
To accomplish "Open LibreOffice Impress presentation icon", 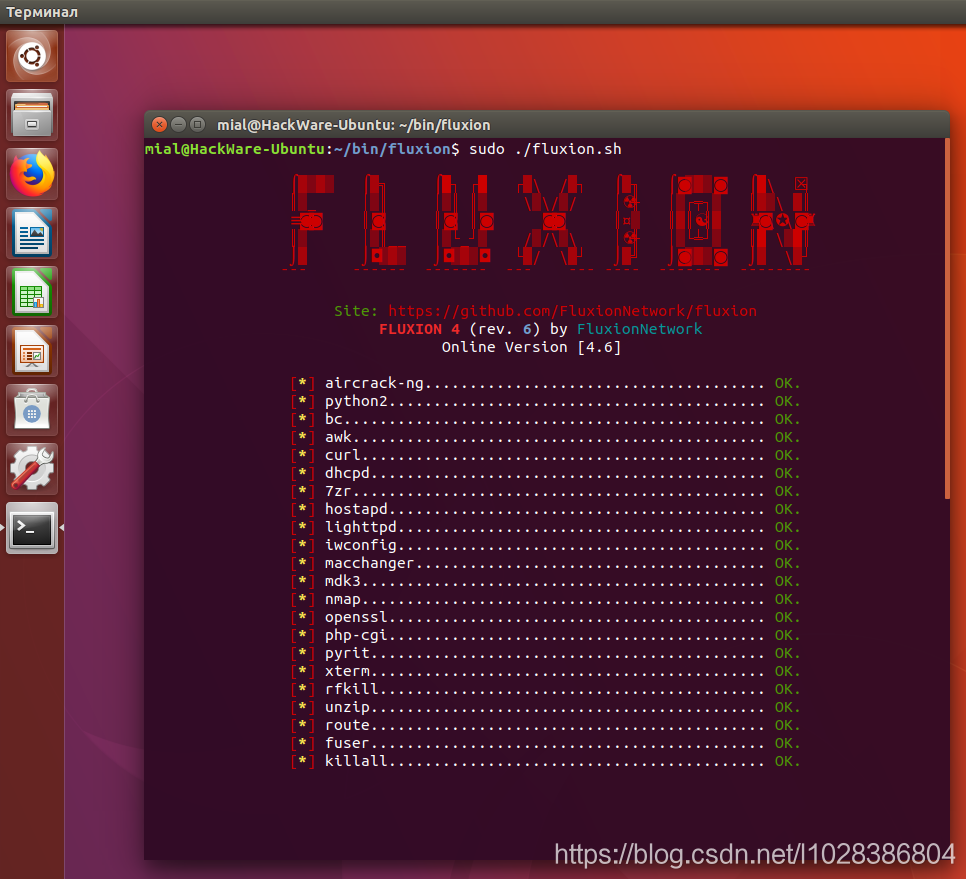I will (32, 352).
